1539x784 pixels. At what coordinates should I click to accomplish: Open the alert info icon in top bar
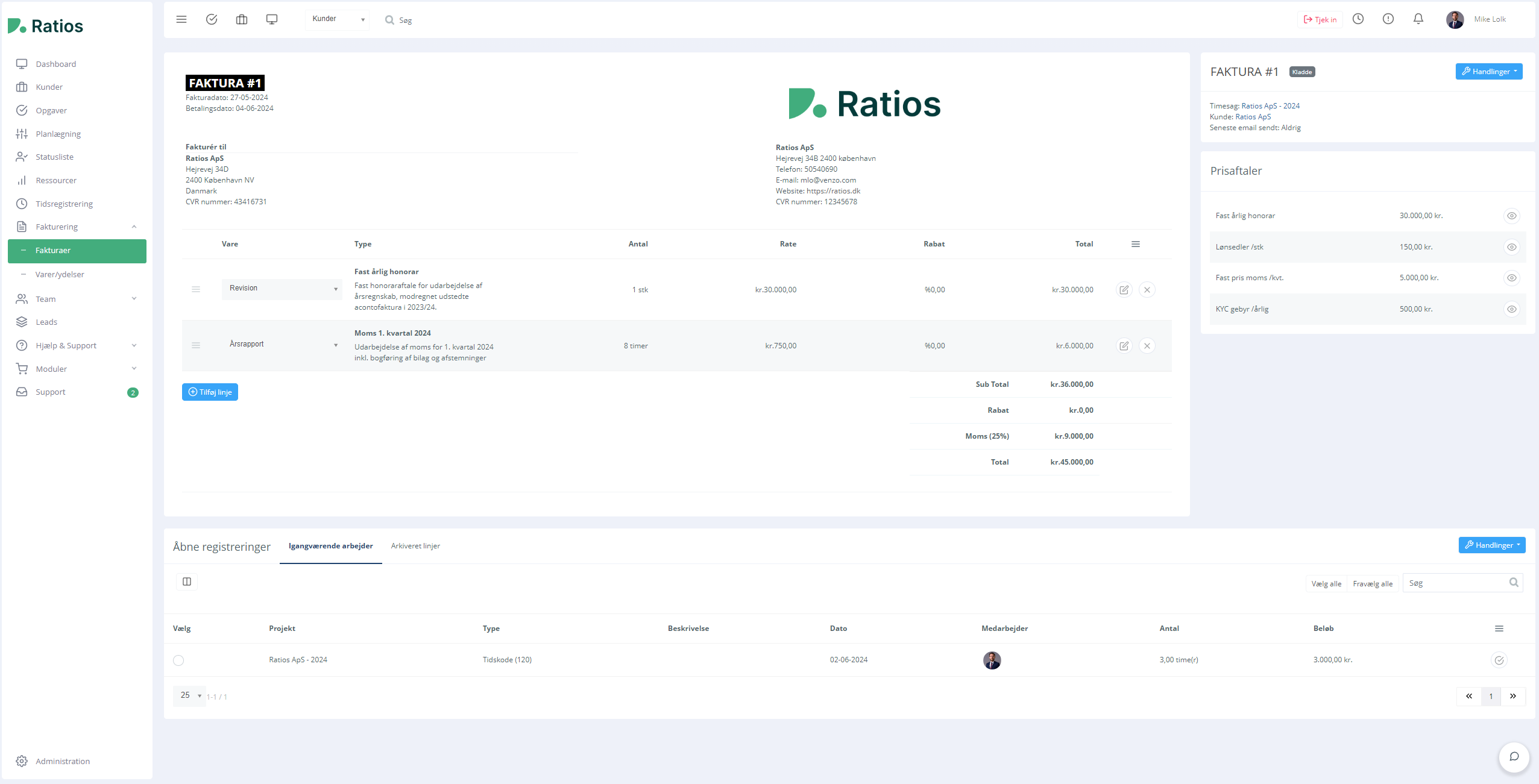tap(1388, 19)
